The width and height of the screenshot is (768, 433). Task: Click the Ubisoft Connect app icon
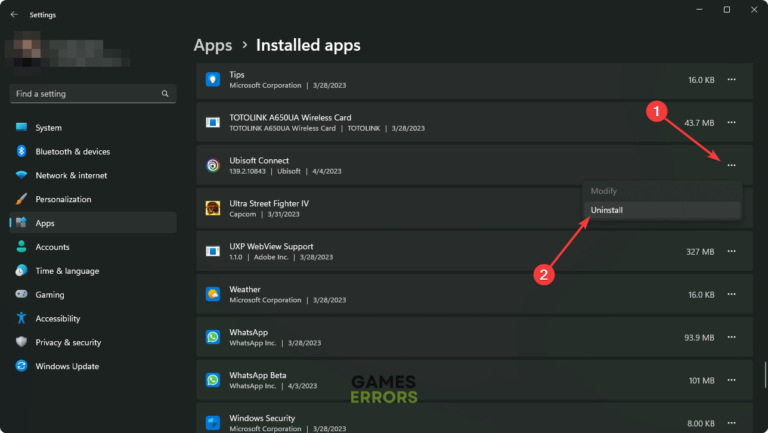coord(213,165)
